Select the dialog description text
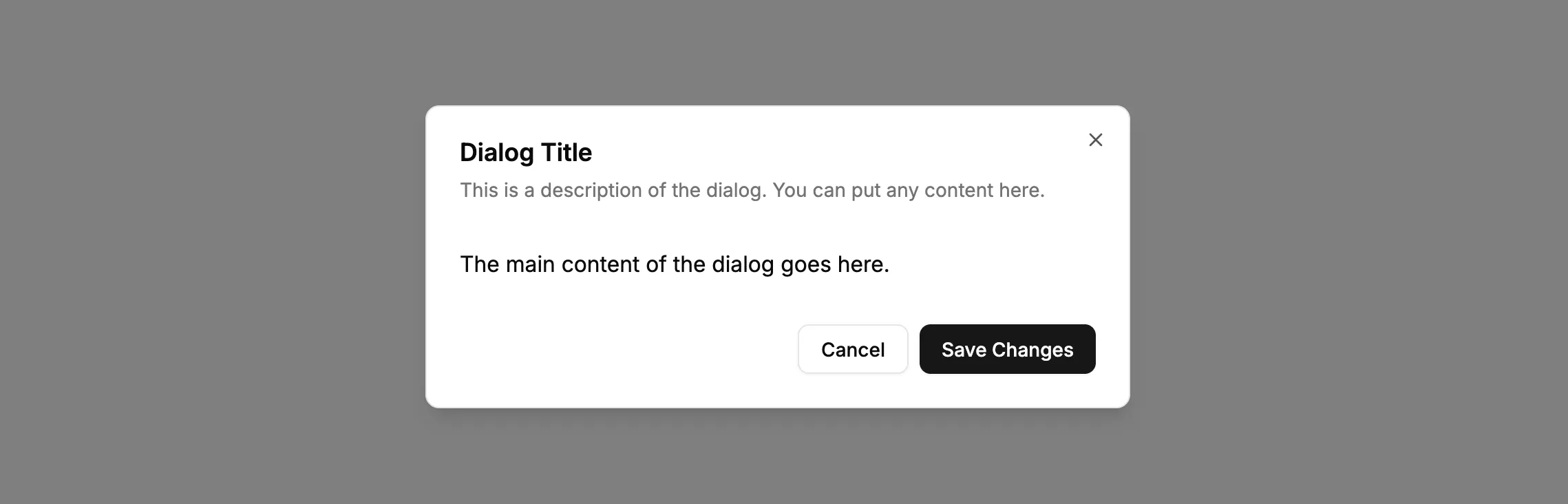The image size is (1568, 504). tap(752, 190)
